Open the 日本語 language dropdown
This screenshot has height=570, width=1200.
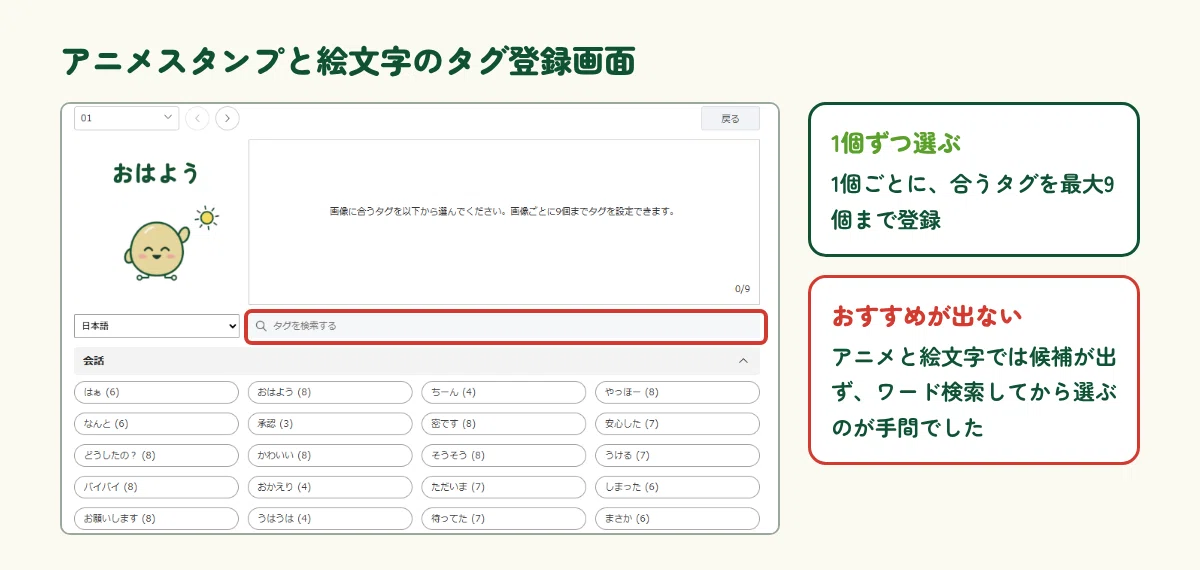(157, 326)
